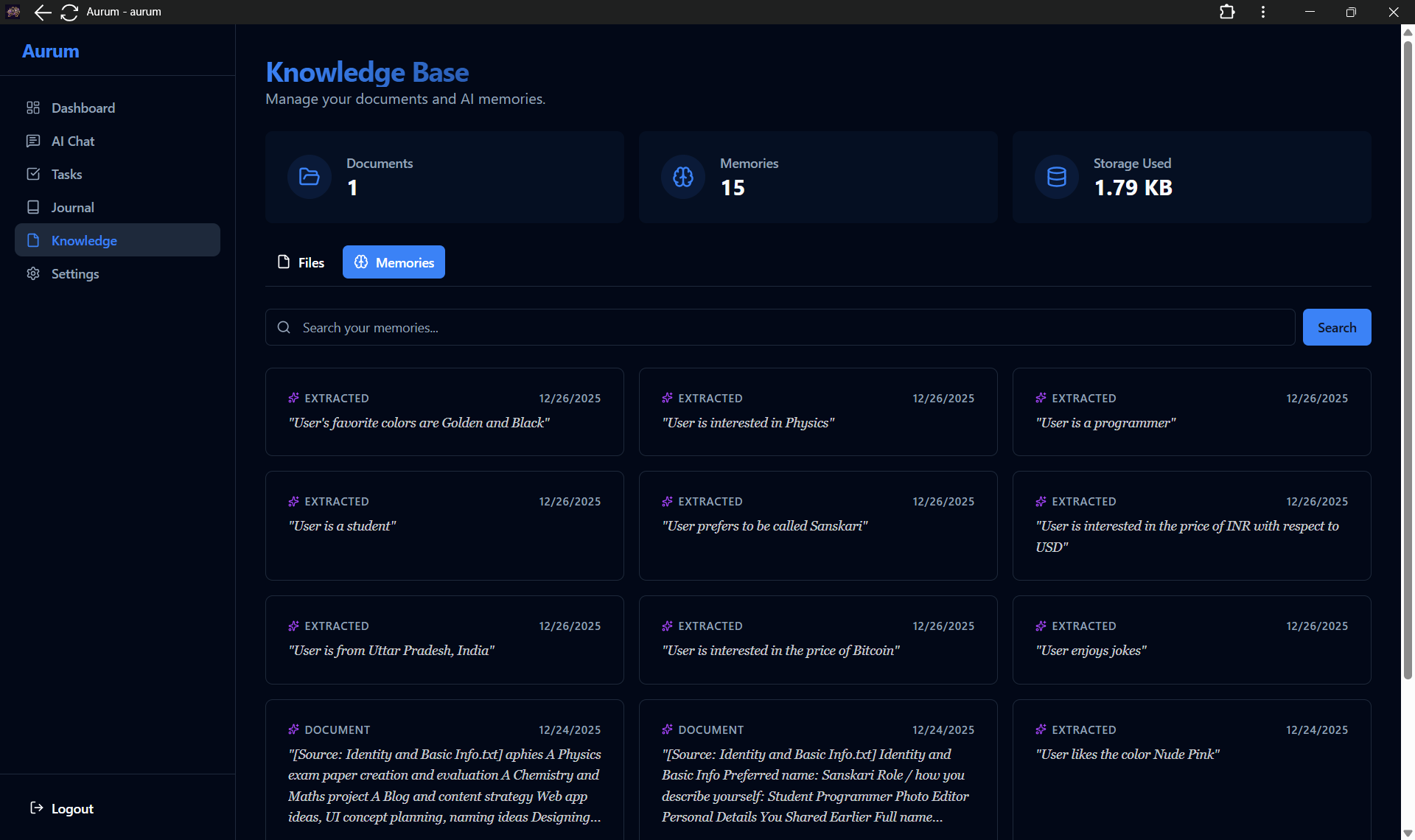Select the Memories tab
This screenshot has height=840, width=1415.
(393, 262)
